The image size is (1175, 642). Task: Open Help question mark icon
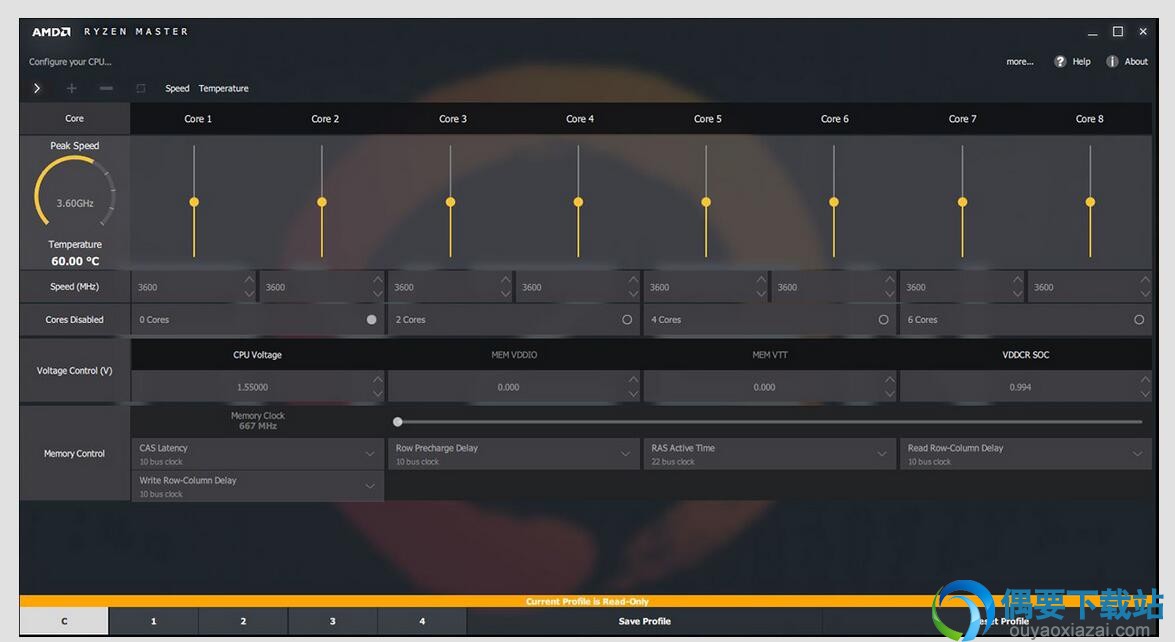point(1060,61)
